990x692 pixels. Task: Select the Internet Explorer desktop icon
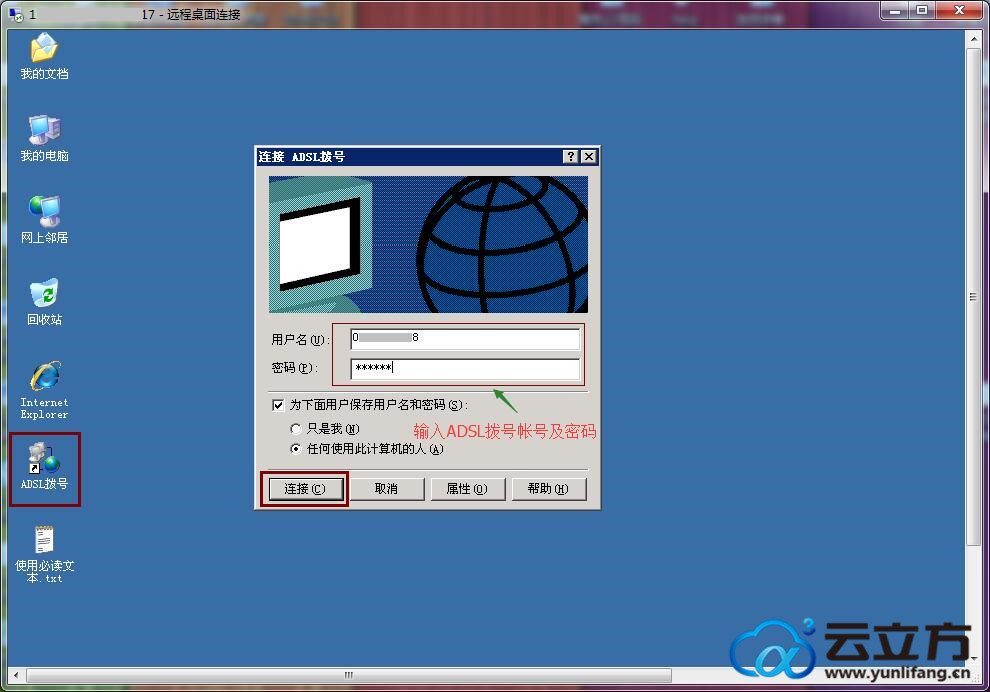pyautogui.click(x=44, y=390)
